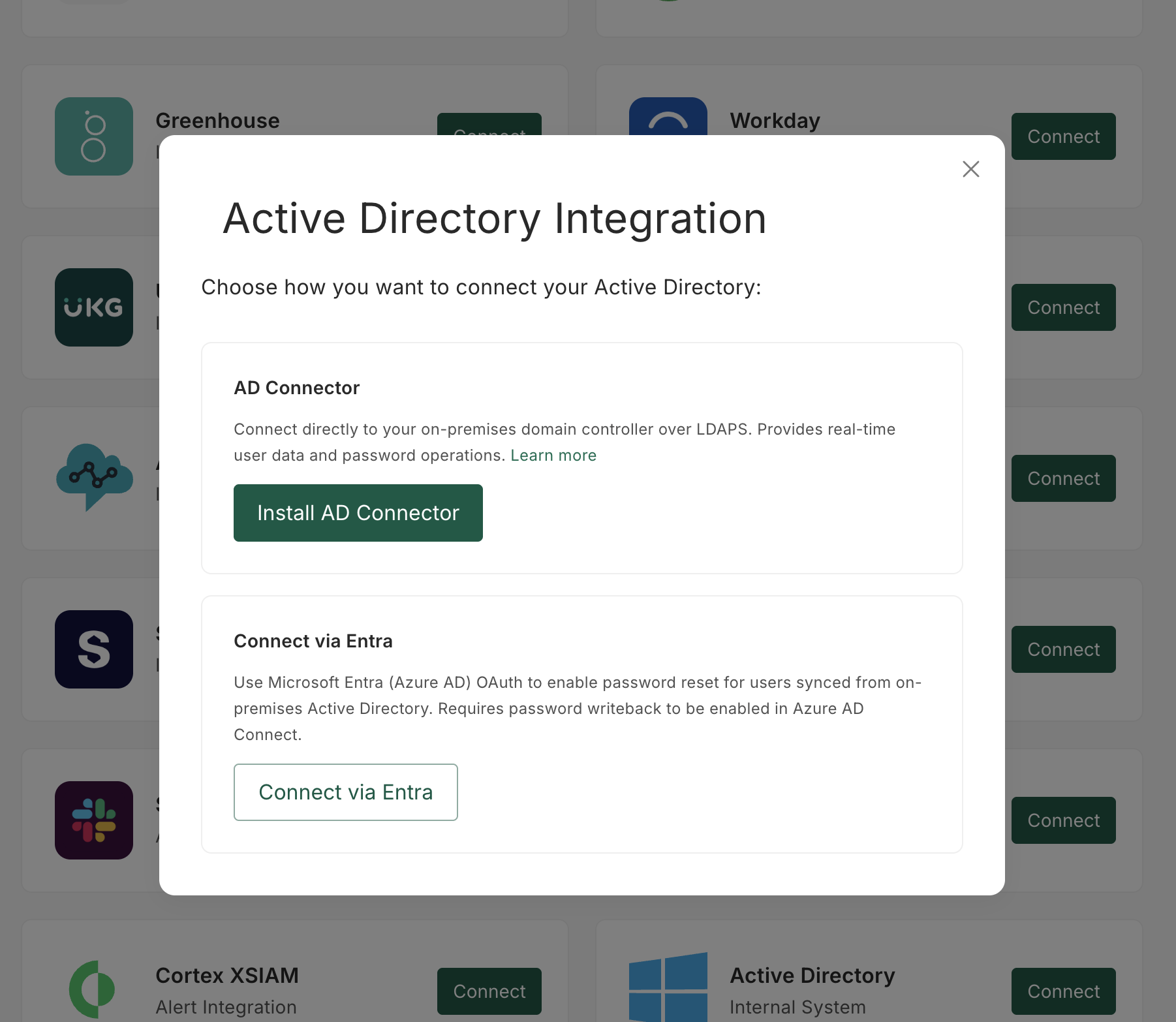1176x1022 pixels.
Task: Click the Cortex XSIAM card title
Action: (227, 976)
